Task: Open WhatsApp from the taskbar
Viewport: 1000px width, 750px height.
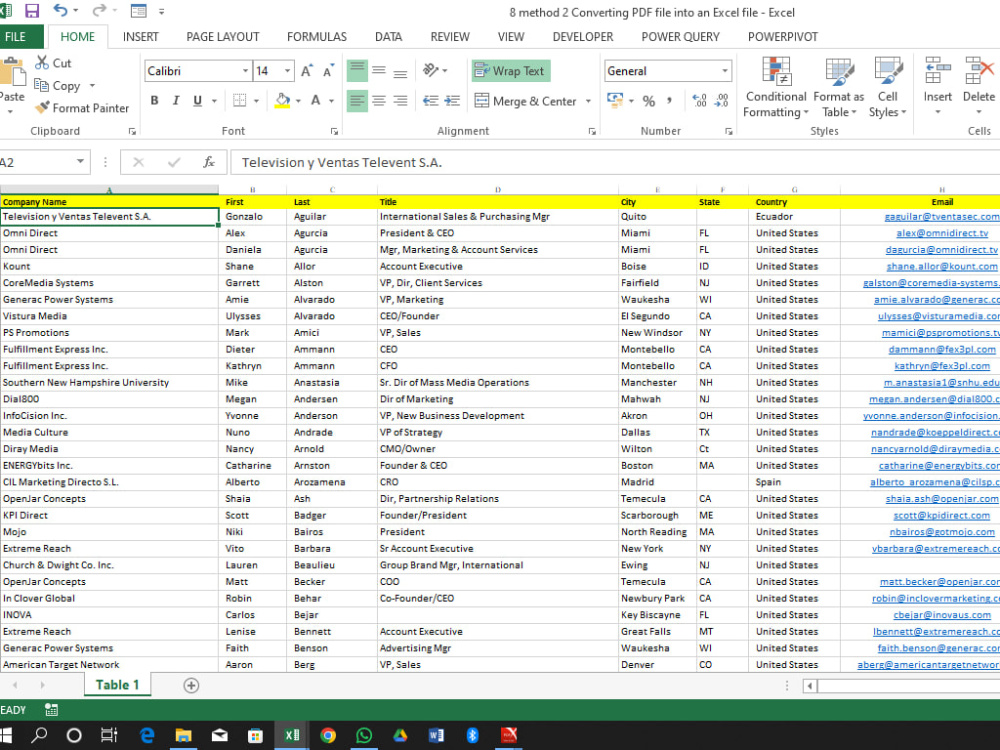Action: pyautogui.click(x=364, y=735)
